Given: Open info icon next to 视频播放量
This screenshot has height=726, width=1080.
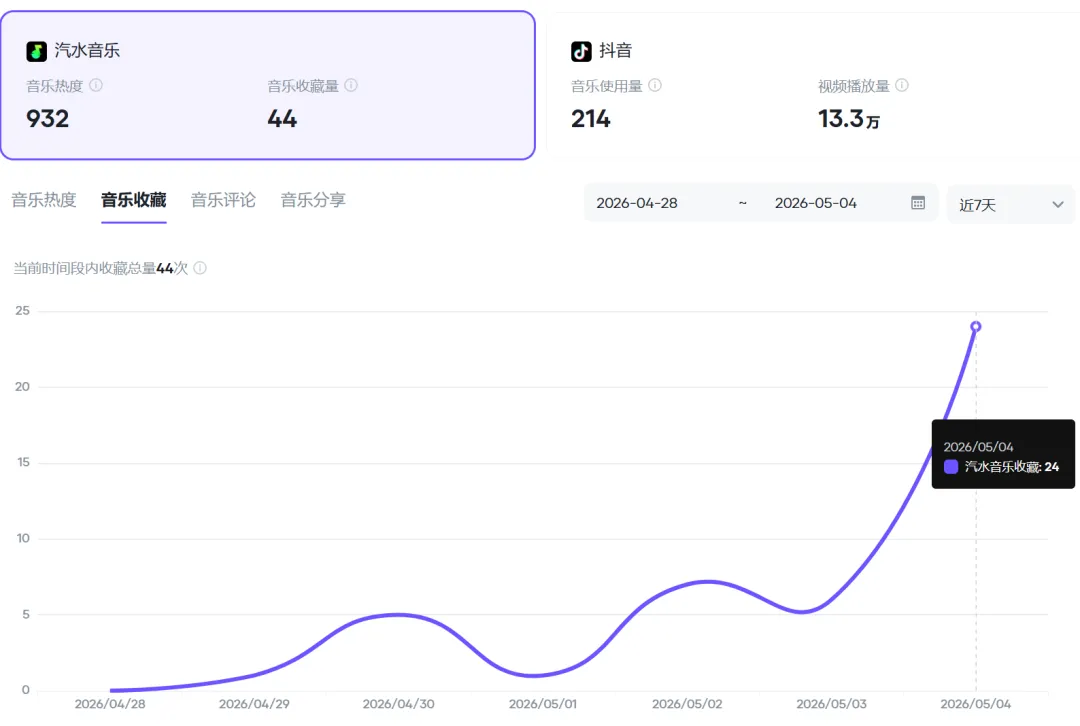Looking at the screenshot, I should coord(902,85).
